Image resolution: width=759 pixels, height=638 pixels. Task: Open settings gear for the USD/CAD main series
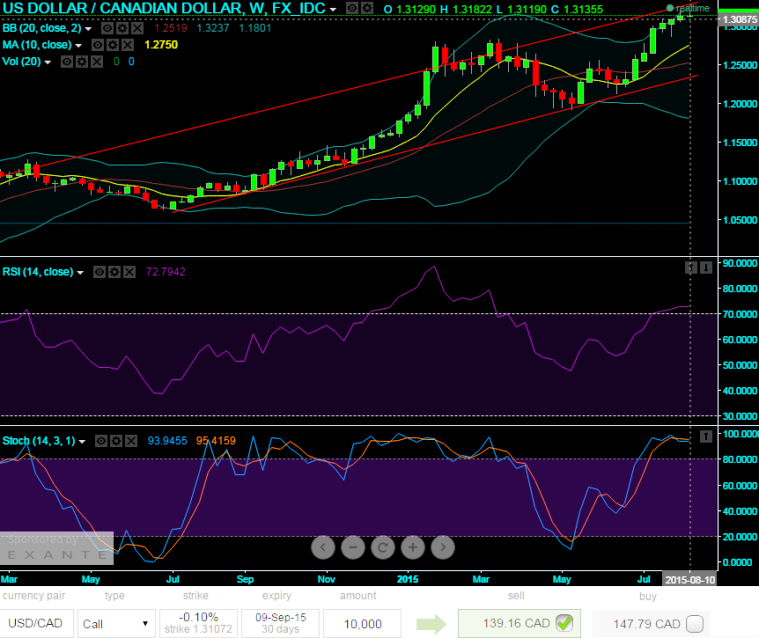click(x=367, y=8)
